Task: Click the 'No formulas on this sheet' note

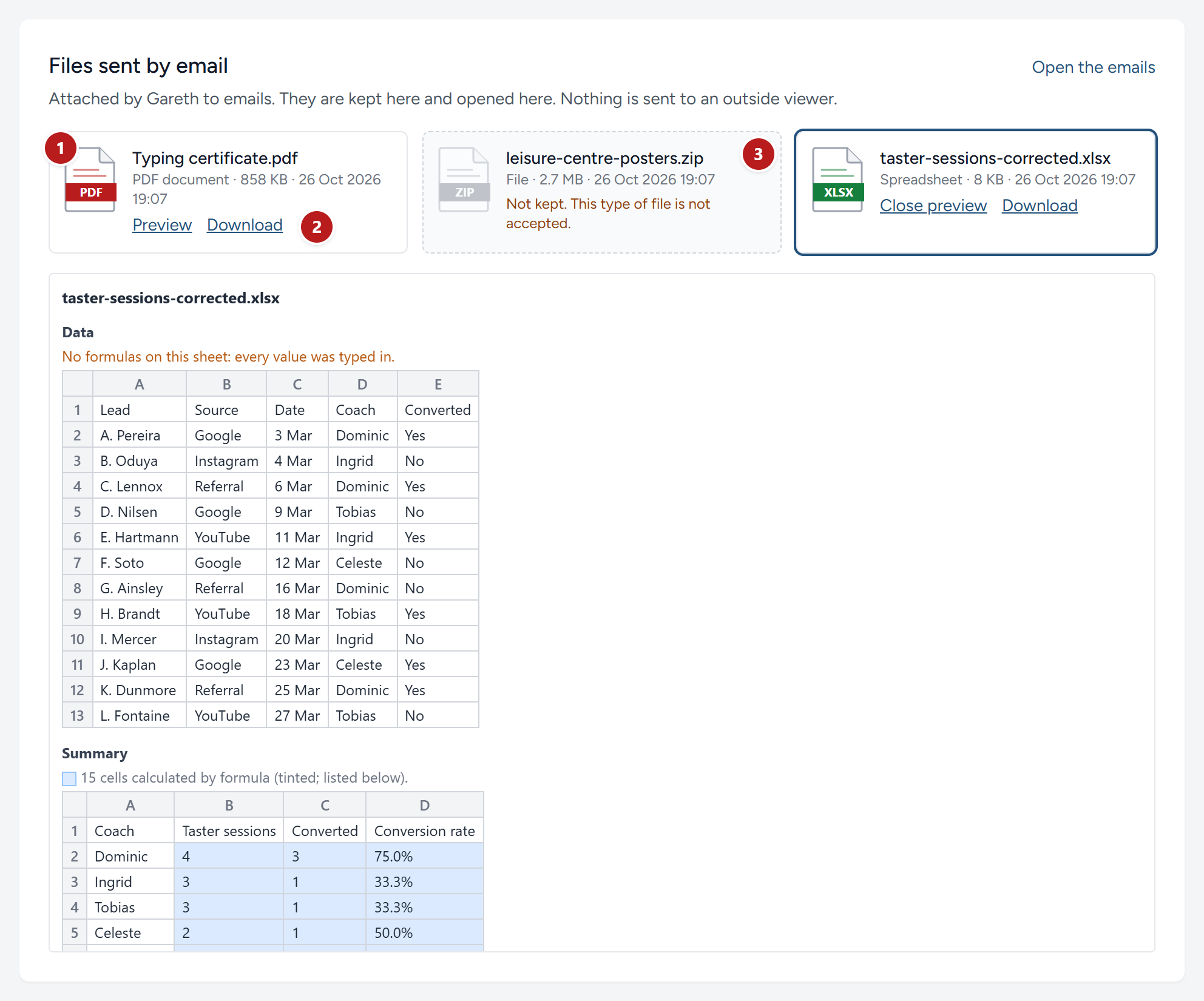Action: tap(228, 357)
